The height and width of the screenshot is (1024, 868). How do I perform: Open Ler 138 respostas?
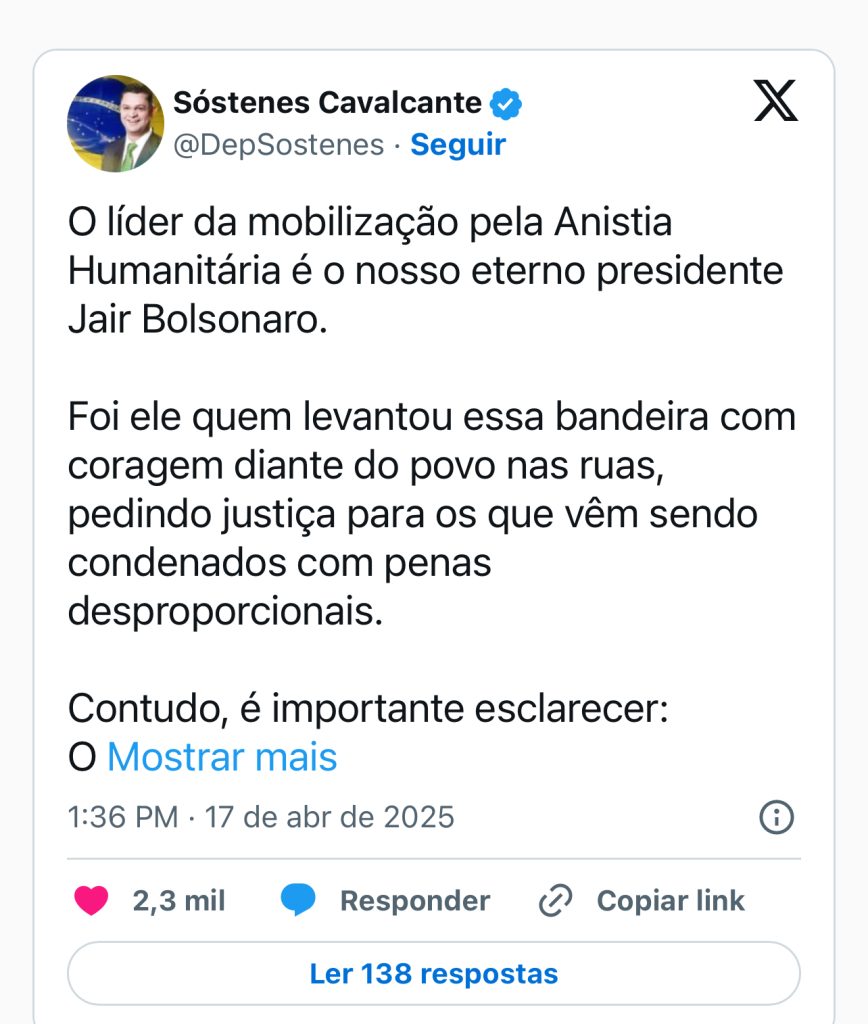click(434, 973)
